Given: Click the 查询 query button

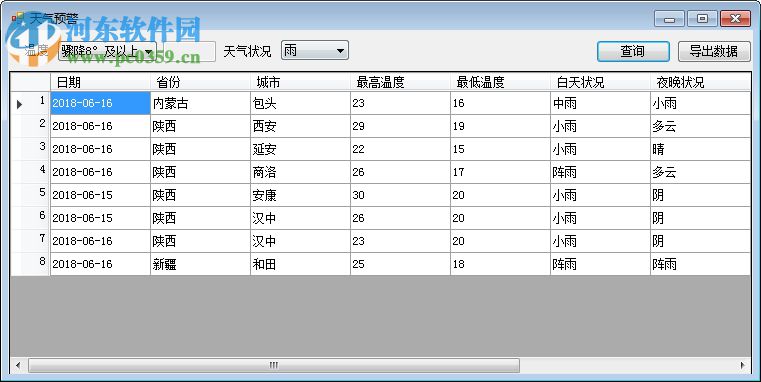Looking at the screenshot, I should click(x=633, y=51).
